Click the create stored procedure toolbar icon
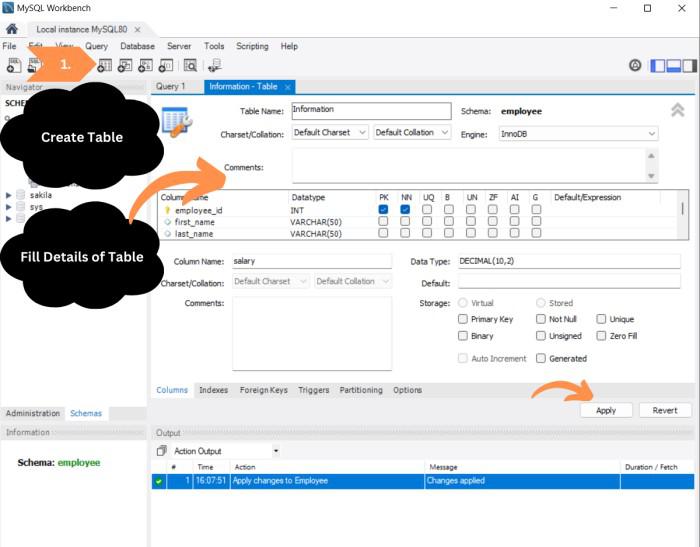 point(145,65)
